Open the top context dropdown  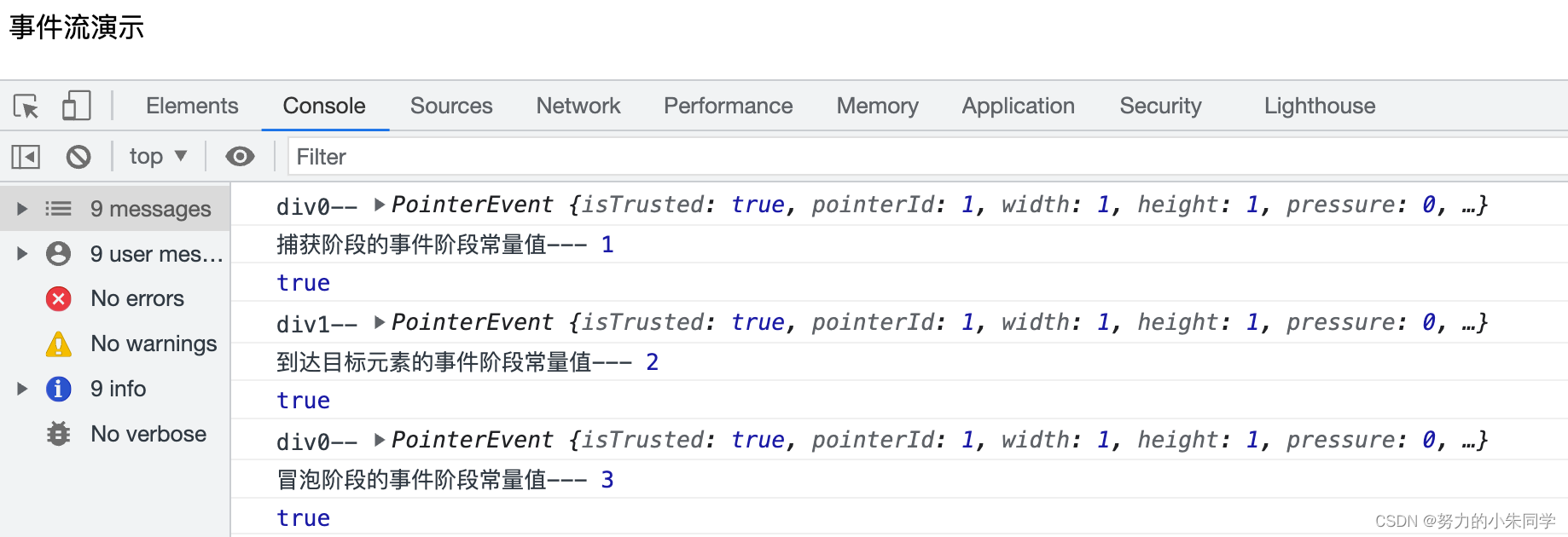[158, 157]
